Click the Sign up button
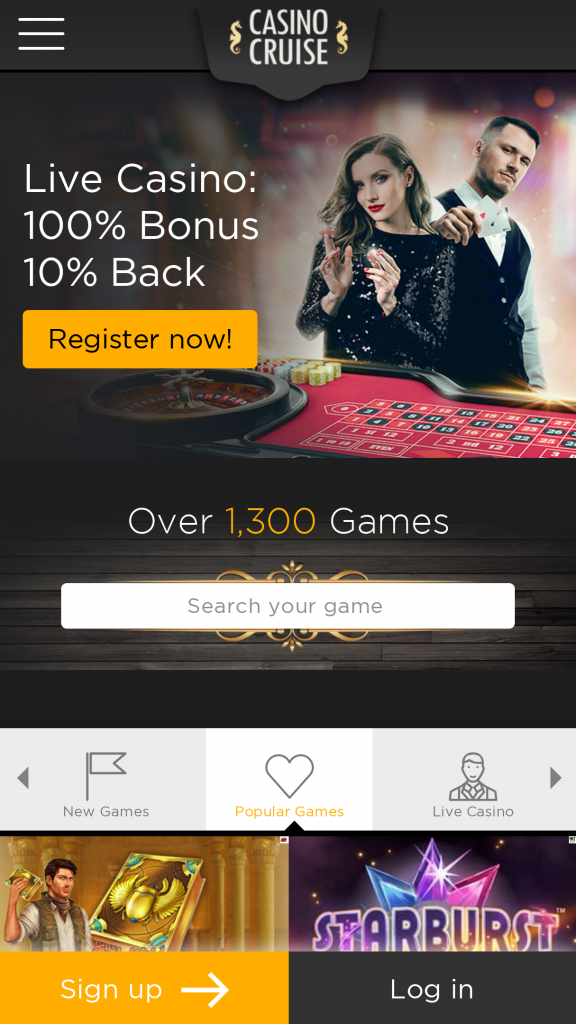The image size is (576, 1024). [144, 988]
